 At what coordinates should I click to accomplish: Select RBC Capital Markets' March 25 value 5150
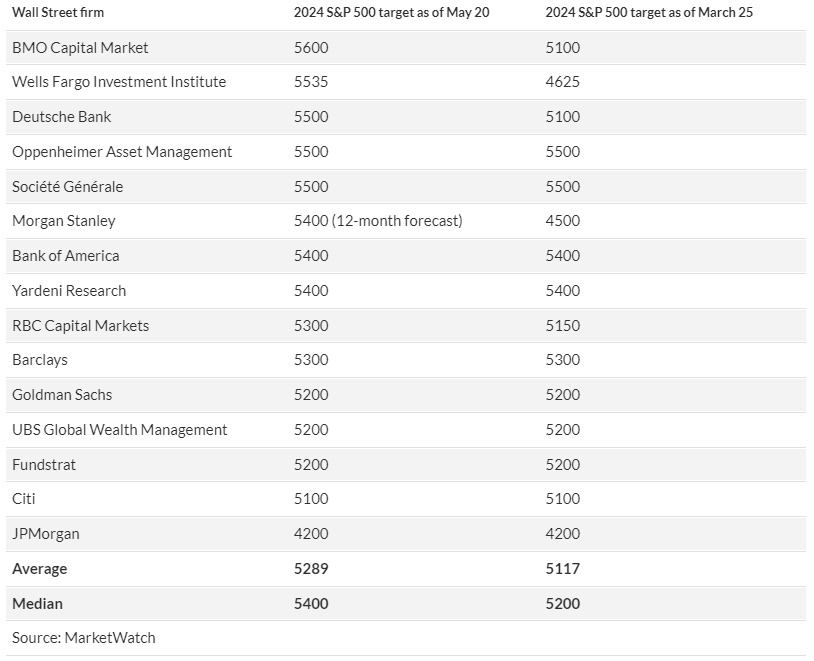(x=563, y=326)
